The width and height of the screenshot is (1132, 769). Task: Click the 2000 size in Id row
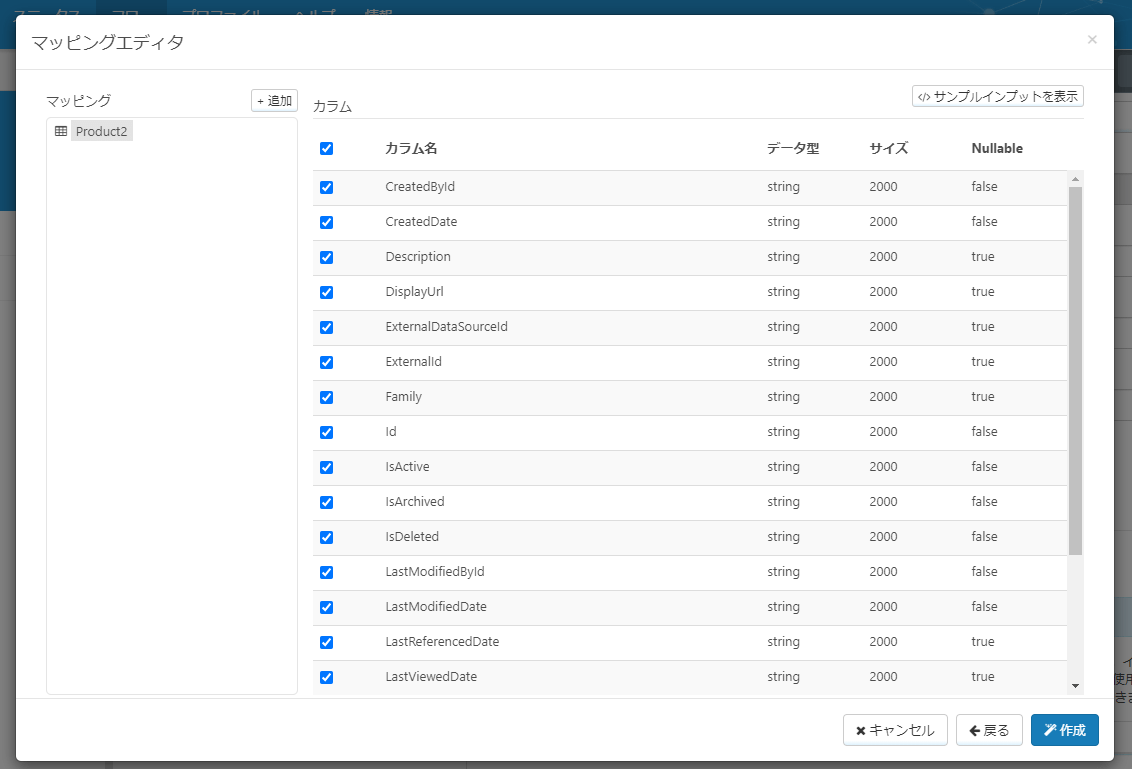click(884, 432)
